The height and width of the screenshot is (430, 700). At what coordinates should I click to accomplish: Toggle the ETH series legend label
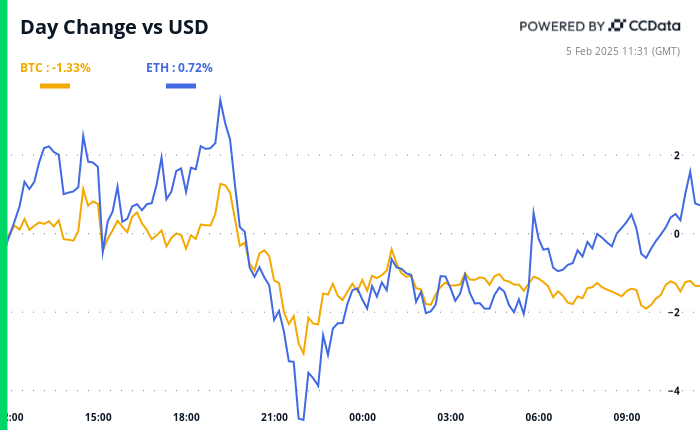point(180,68)
